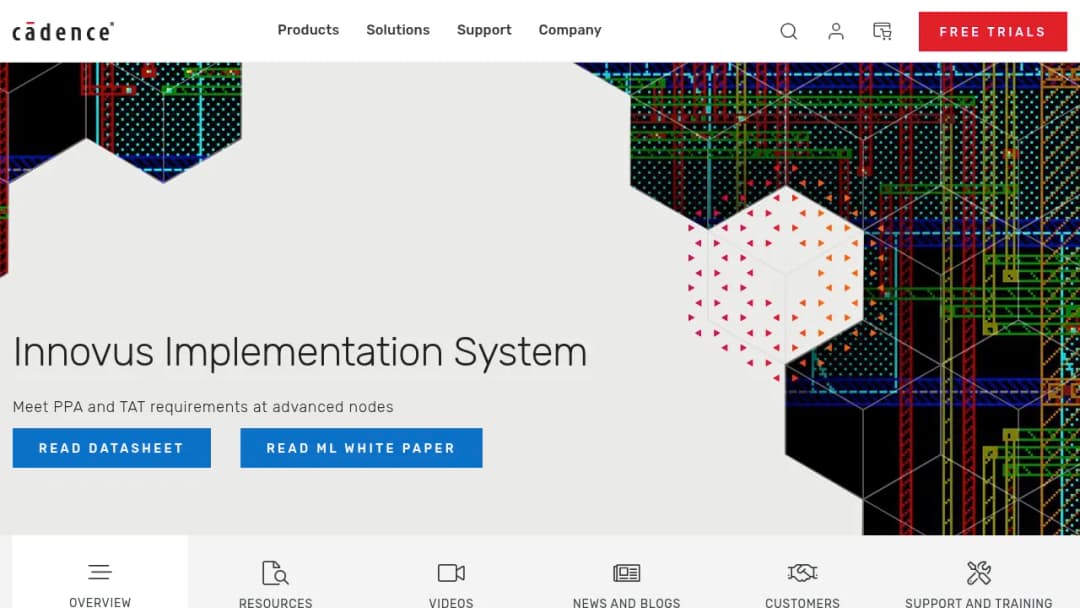Switch to the Customers tab label

802,602
